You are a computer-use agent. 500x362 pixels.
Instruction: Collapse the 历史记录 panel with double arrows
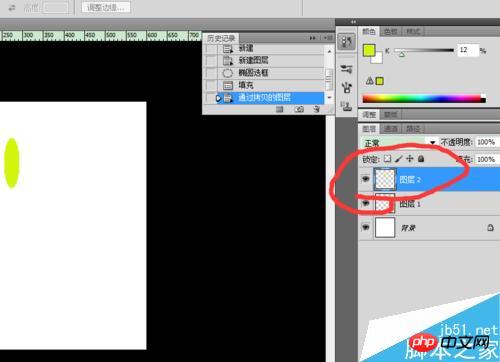[x=312, y=38]
